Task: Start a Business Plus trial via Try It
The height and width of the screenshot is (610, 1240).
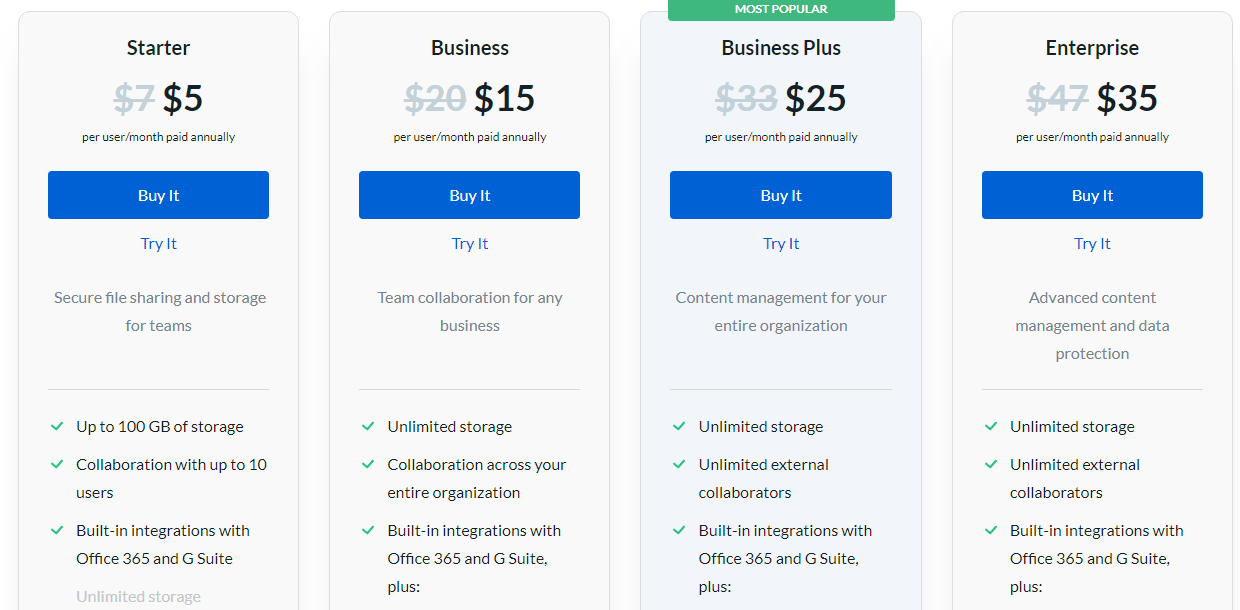Action: click(x=781, y=244)
